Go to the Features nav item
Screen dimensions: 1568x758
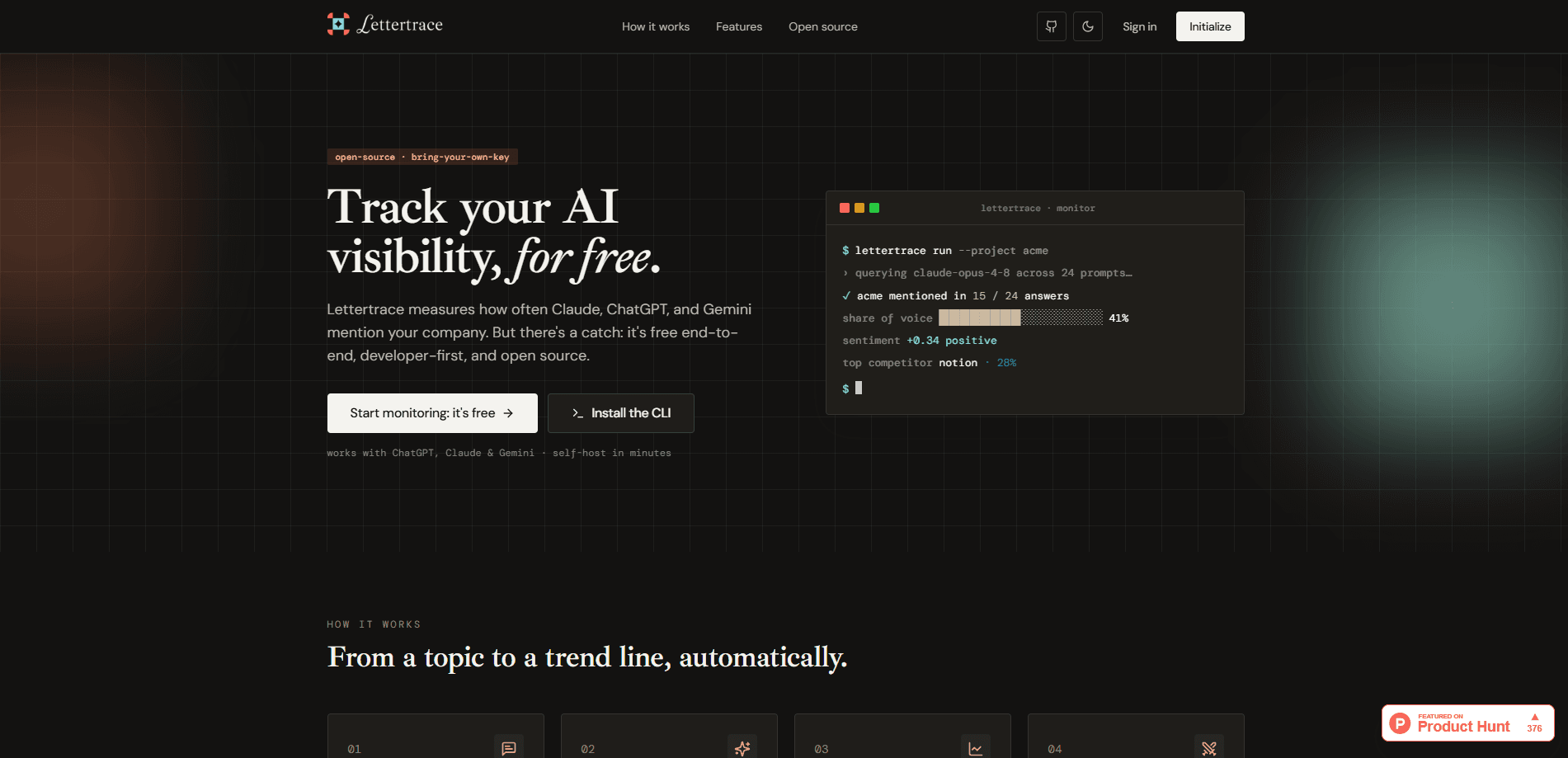[739, 26]
